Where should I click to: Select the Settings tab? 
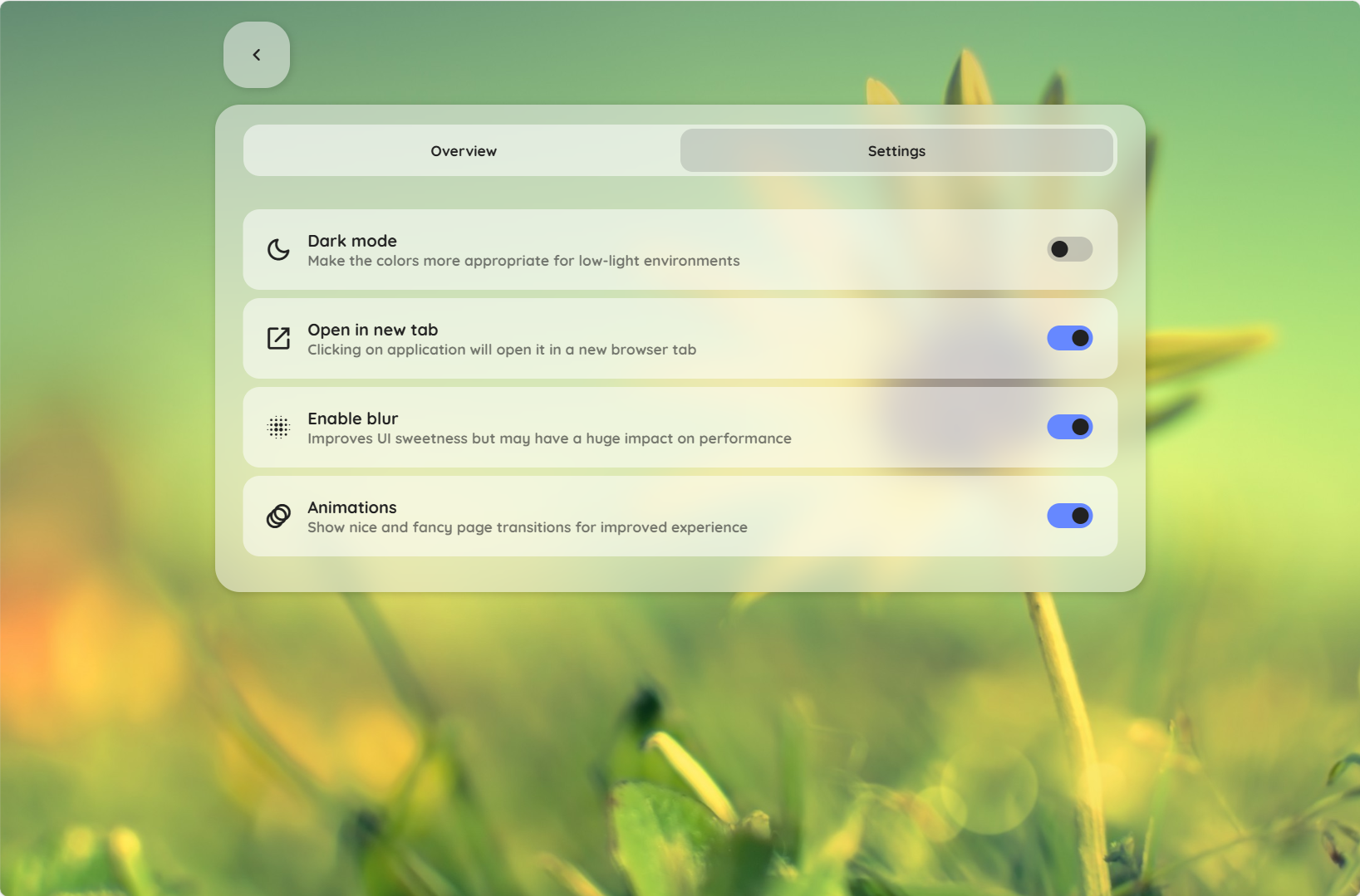pos(896,151)
